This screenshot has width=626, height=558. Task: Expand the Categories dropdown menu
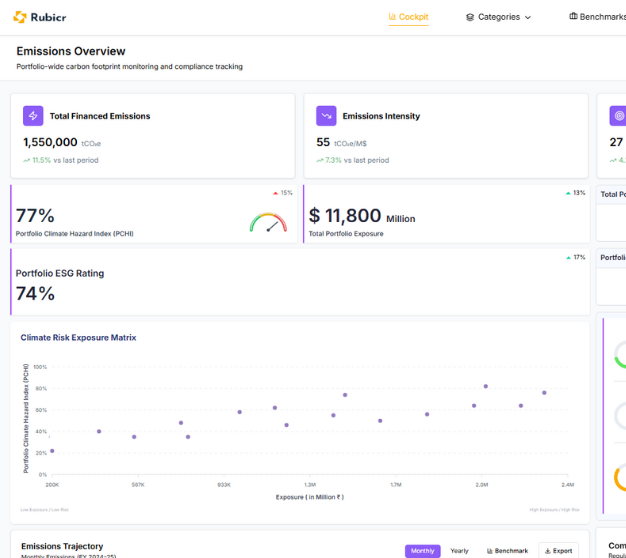(499, 17)
